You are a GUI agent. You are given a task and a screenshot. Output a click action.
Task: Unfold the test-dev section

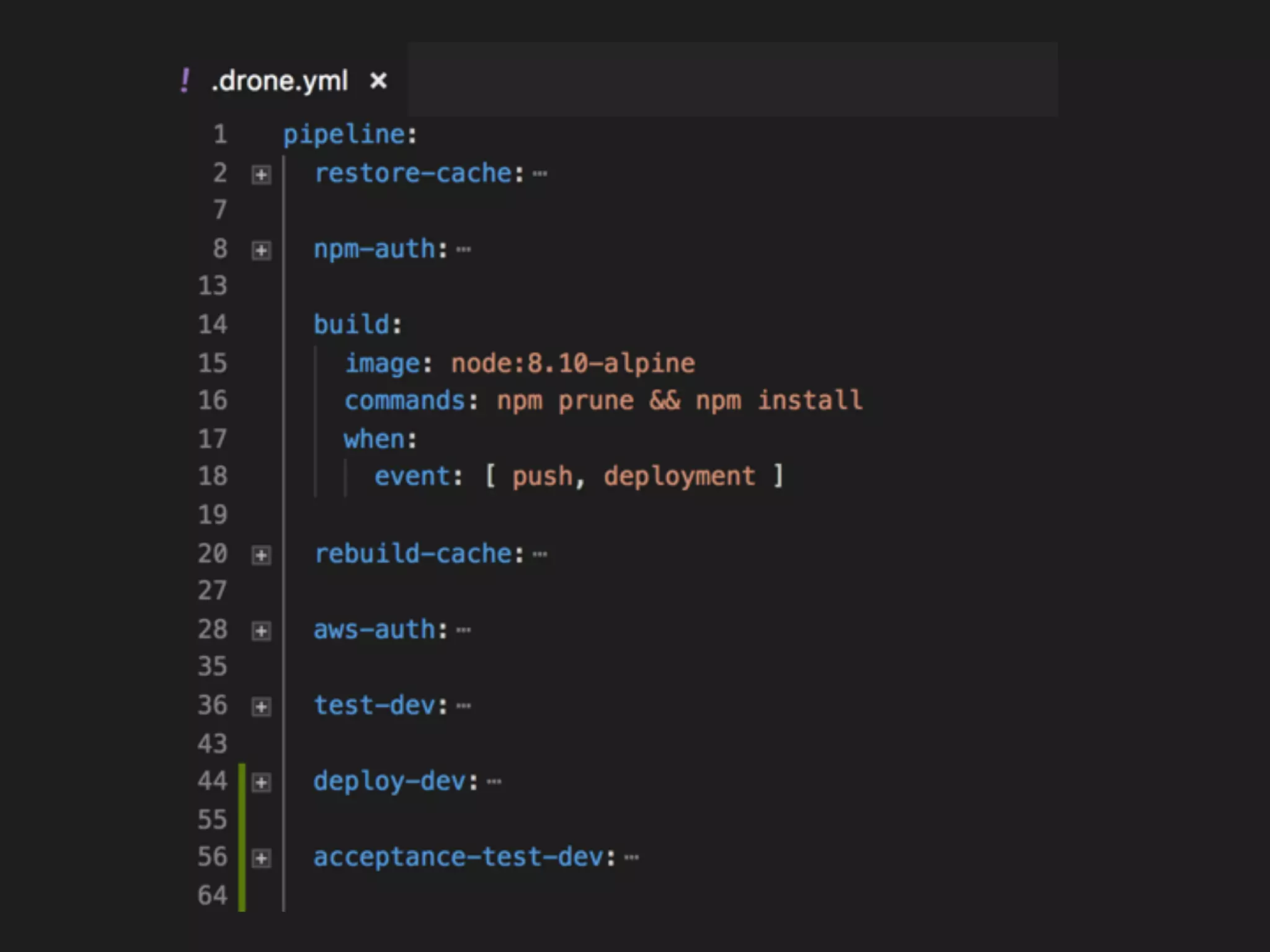pos(261,707)
